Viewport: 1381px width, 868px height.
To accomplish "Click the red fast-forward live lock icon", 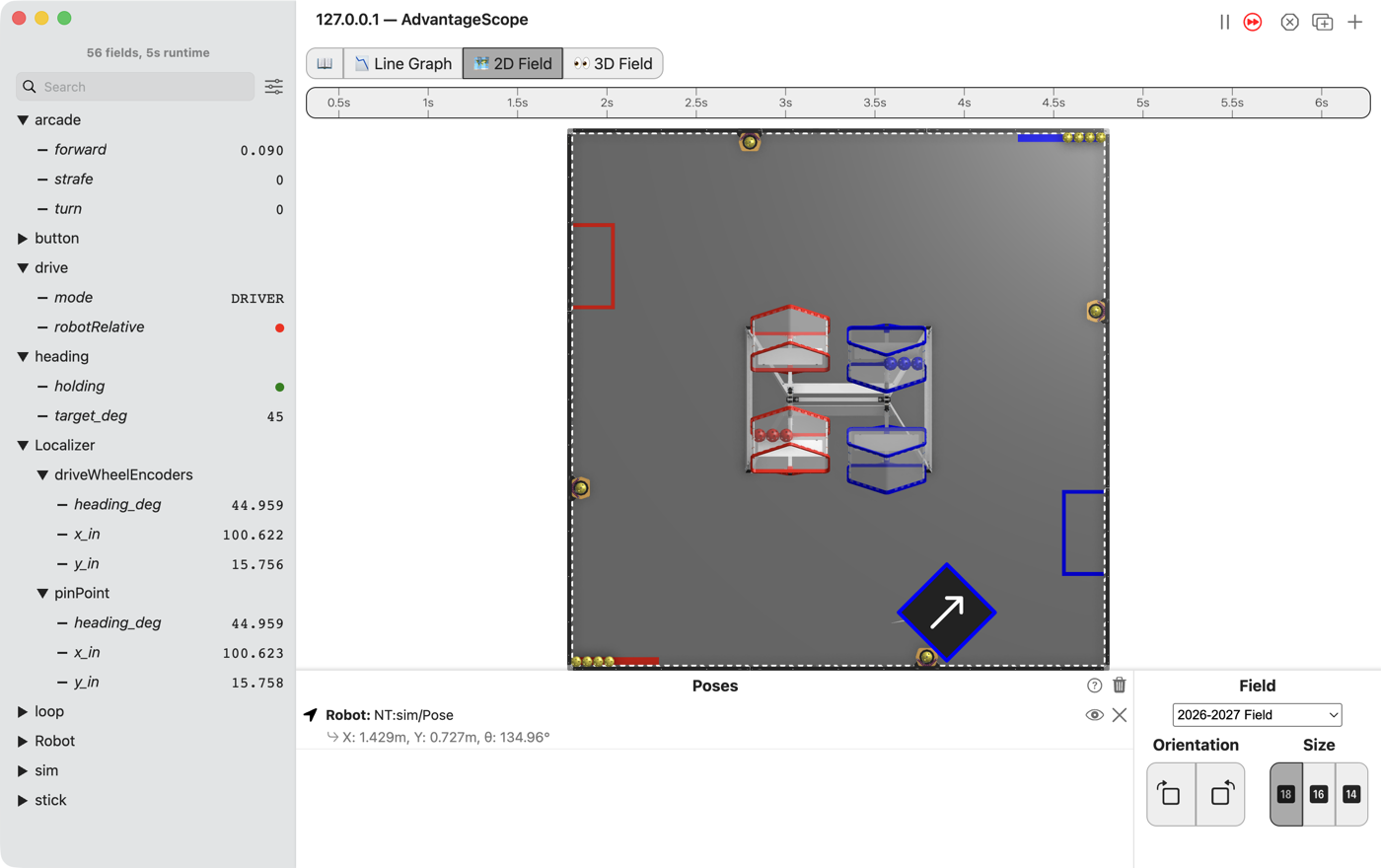I will (1253, 22).
